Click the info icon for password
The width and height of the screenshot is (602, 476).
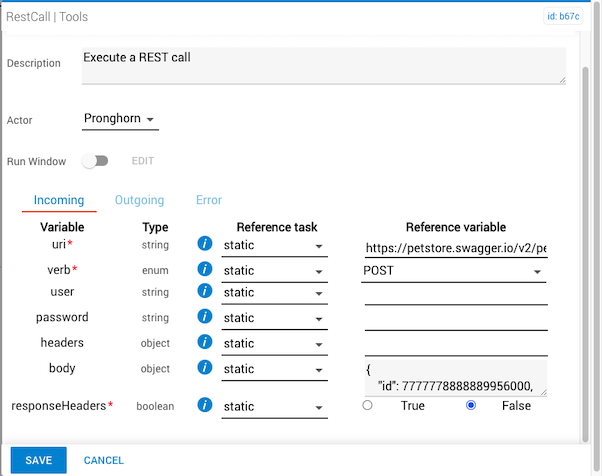tap(205, 317)
